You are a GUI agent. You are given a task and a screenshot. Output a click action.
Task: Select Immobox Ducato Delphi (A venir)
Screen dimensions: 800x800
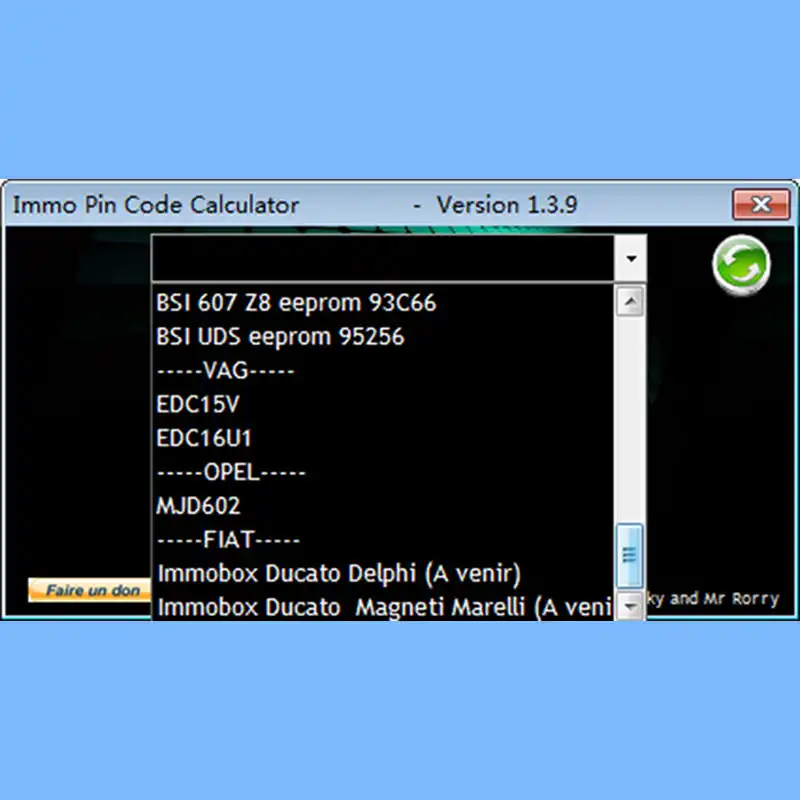pyautogui.click(x=383, y=573)
